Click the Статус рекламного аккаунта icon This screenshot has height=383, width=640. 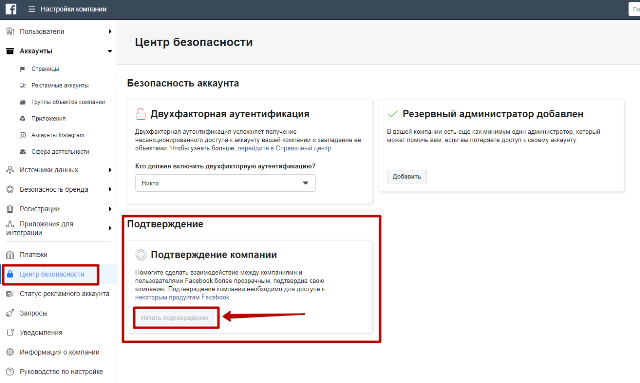click(10, 294)
